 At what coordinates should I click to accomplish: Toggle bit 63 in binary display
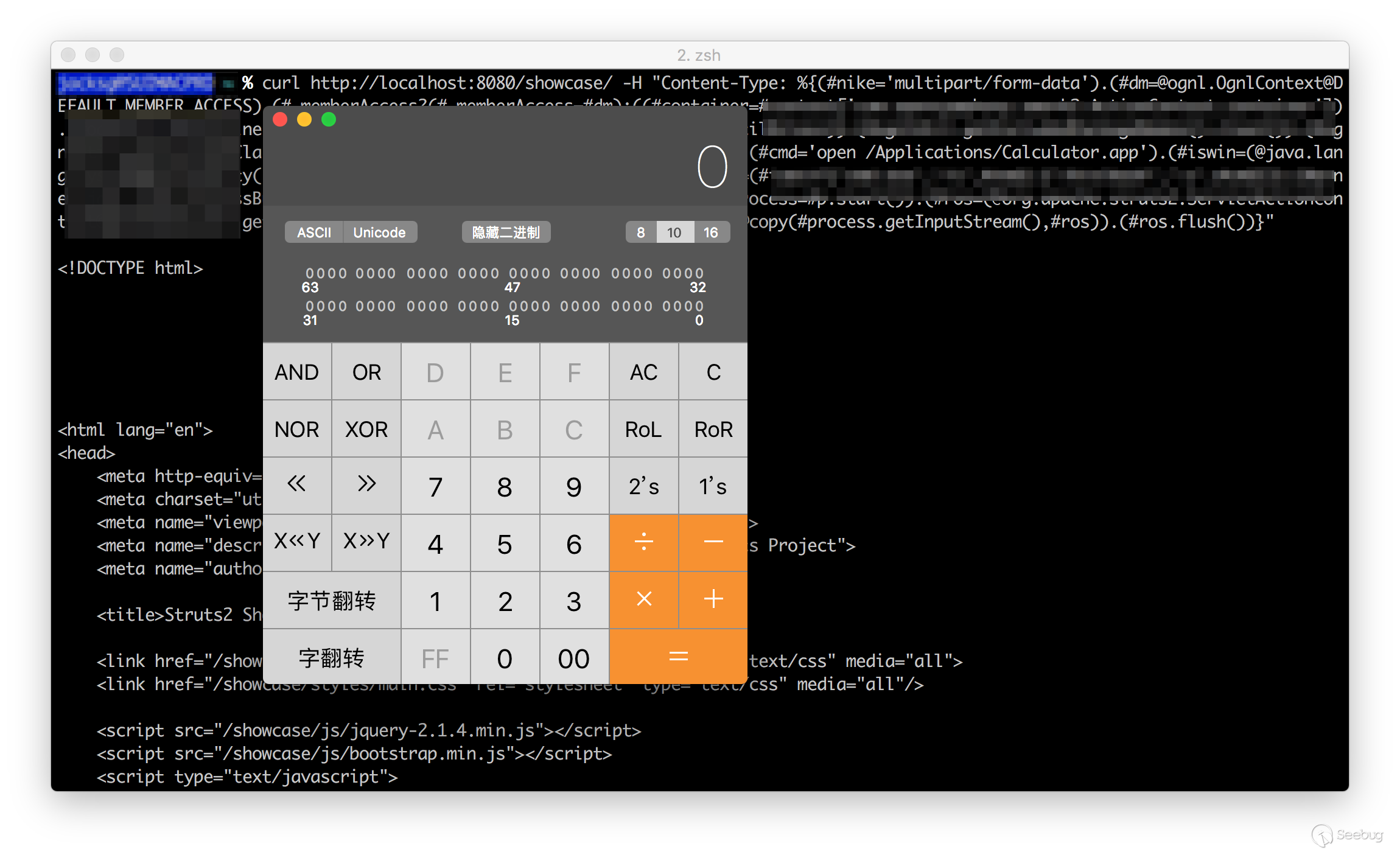click(310, 273)
